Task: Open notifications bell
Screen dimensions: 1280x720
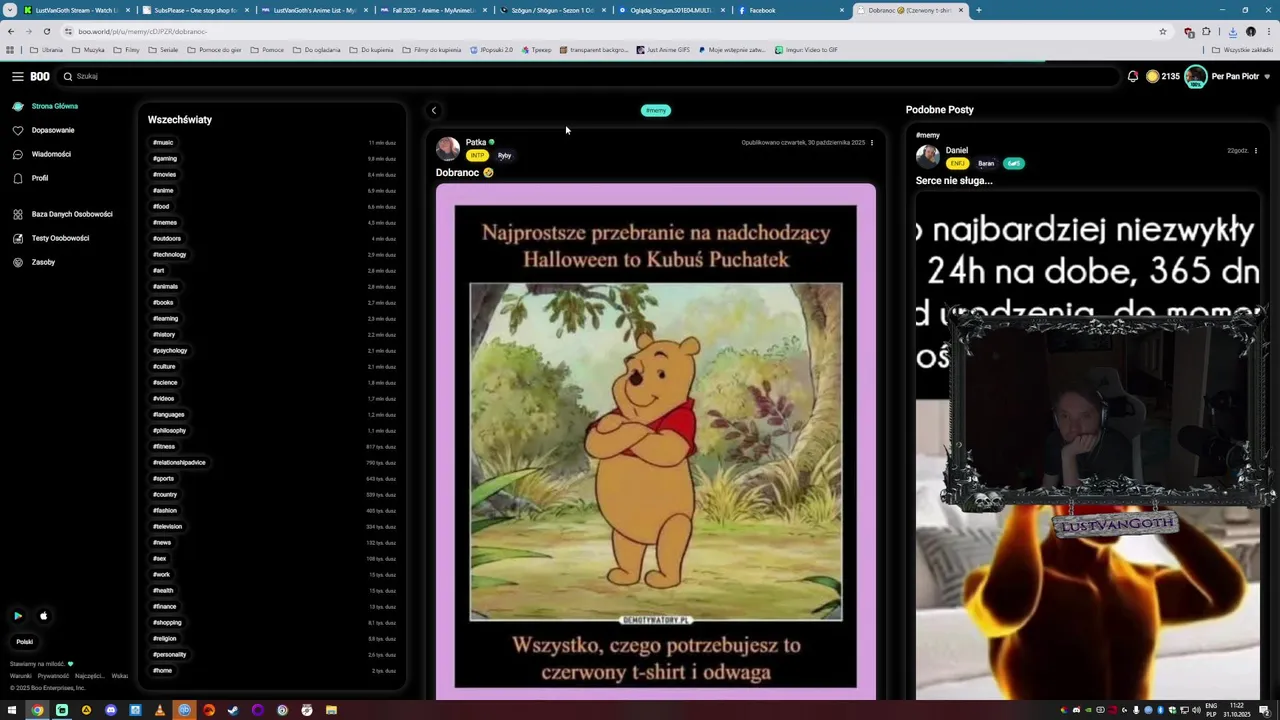Action: (x=1133, y=76)
